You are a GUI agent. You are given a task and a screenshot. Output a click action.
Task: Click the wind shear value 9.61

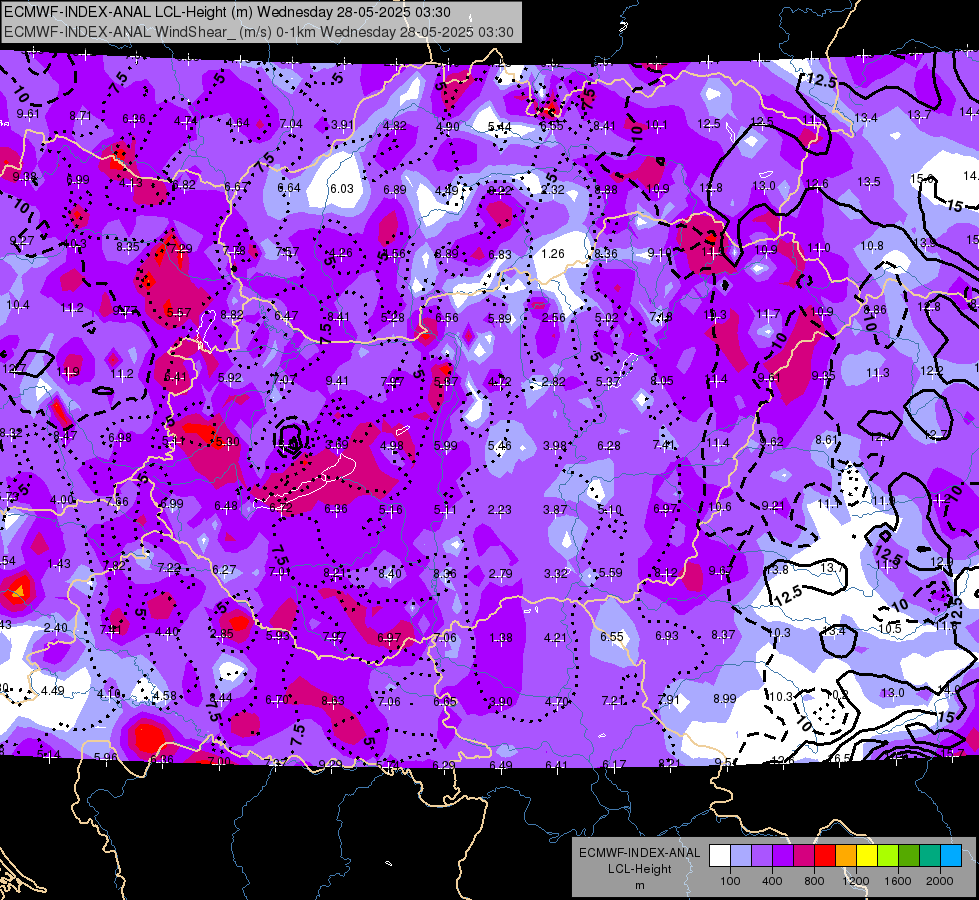pos(27,113)
